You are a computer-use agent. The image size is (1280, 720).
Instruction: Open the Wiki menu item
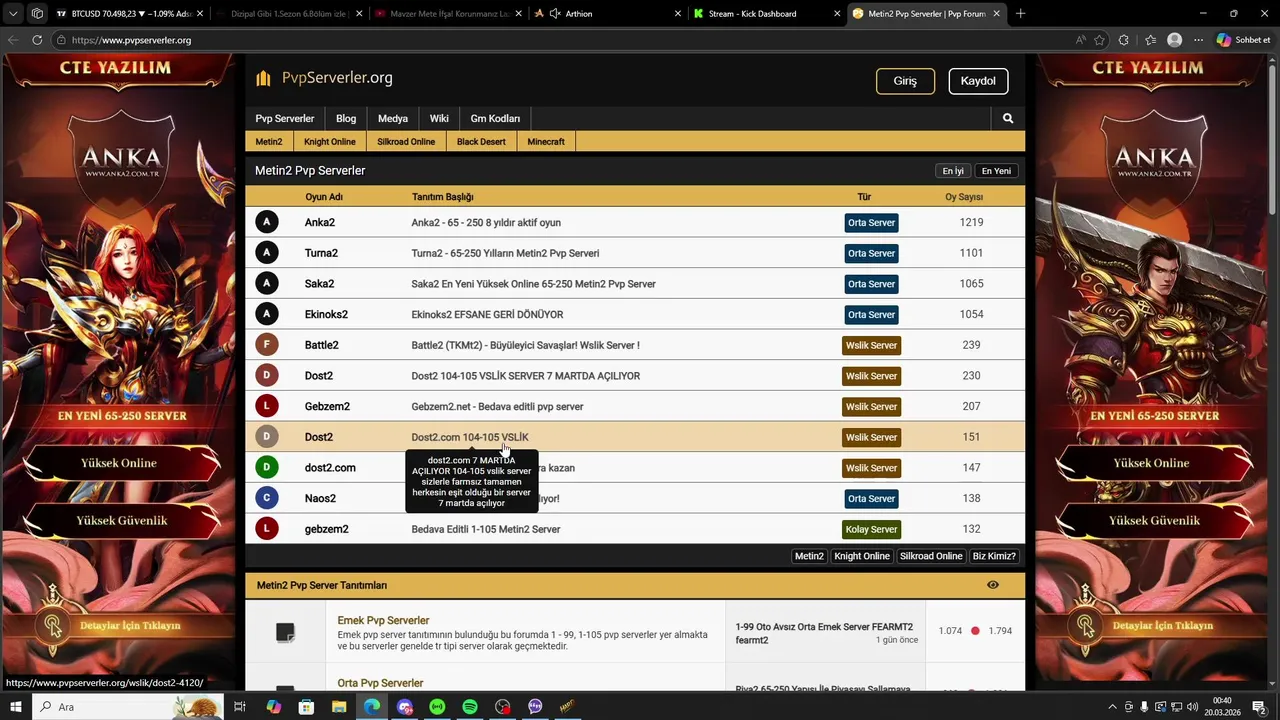439,118
